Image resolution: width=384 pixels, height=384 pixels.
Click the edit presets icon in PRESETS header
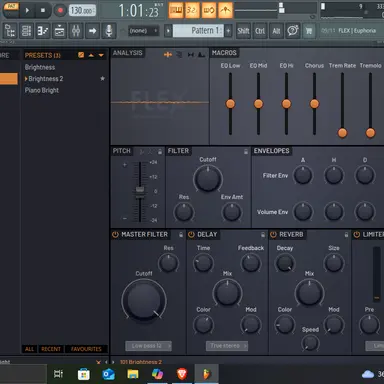point(81,55)
